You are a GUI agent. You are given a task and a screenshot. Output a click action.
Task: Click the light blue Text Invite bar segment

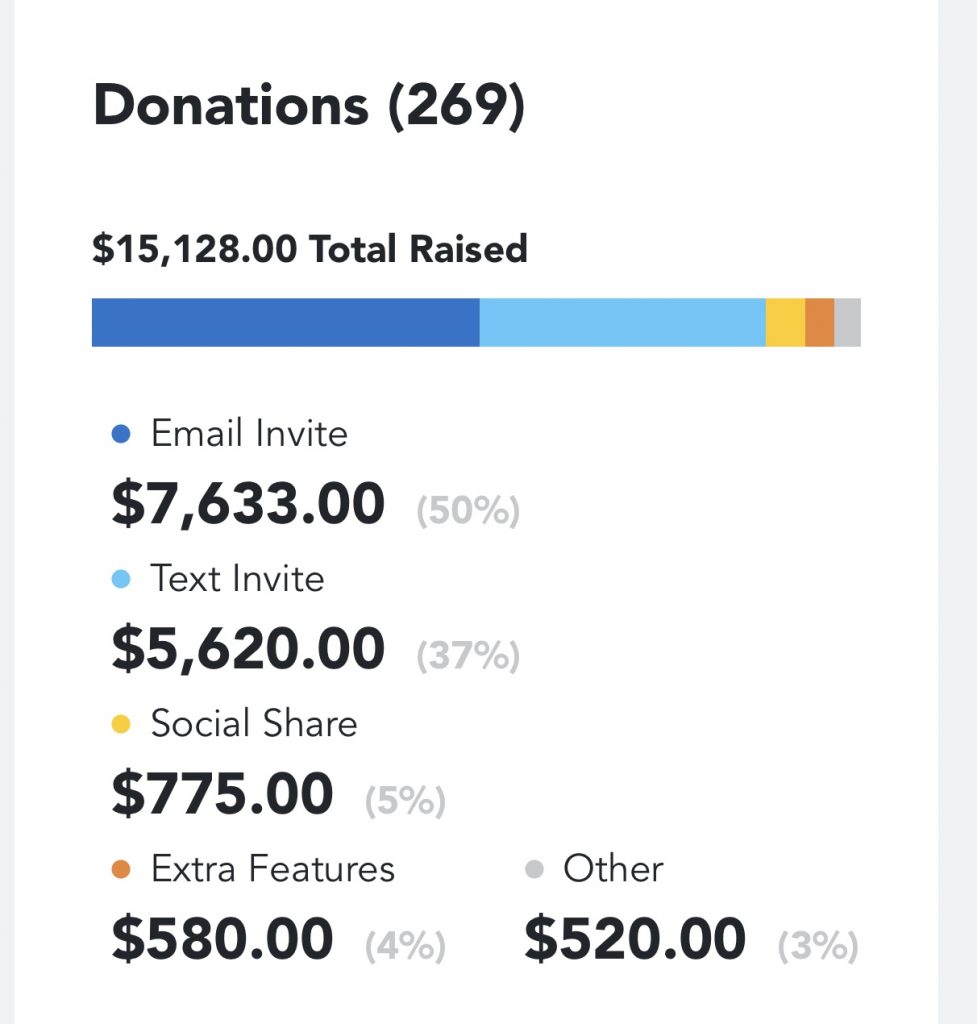[x=622, y=323]
